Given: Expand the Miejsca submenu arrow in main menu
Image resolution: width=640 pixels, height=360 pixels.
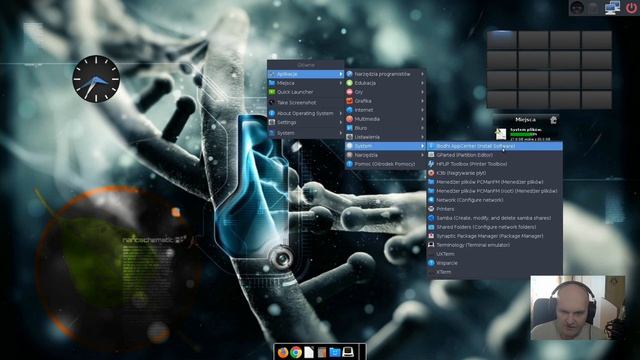Looking at the screenshot, I should click(x=340, y=83).
